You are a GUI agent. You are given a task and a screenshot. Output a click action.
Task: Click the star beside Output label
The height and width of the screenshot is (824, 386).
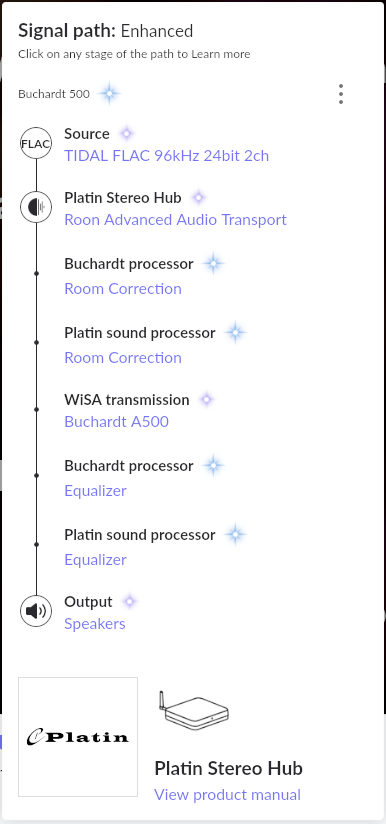[129, 601]
